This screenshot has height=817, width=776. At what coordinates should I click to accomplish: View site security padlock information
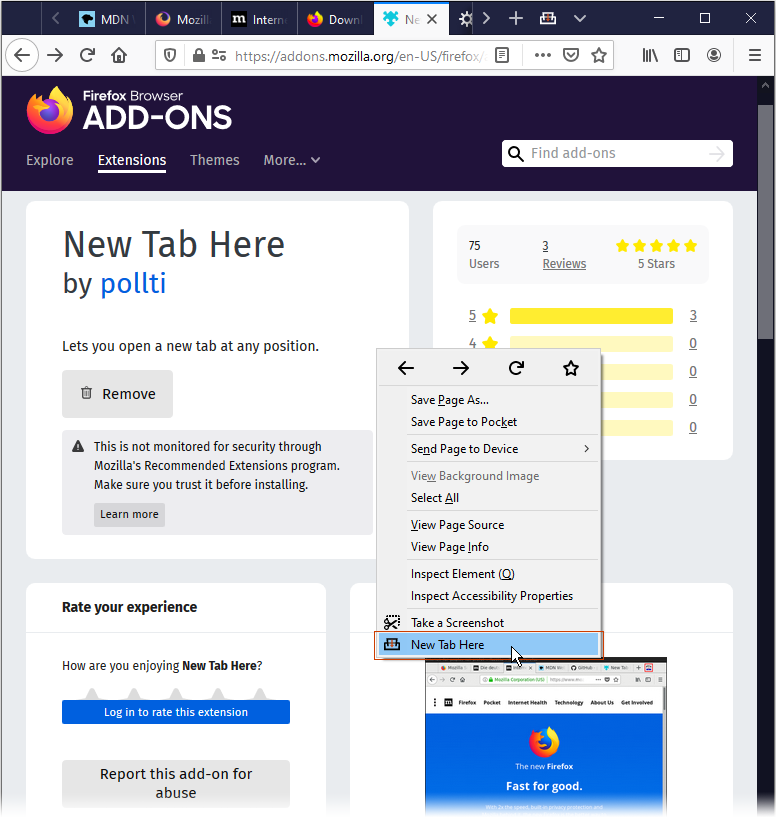tap(199, 55)
